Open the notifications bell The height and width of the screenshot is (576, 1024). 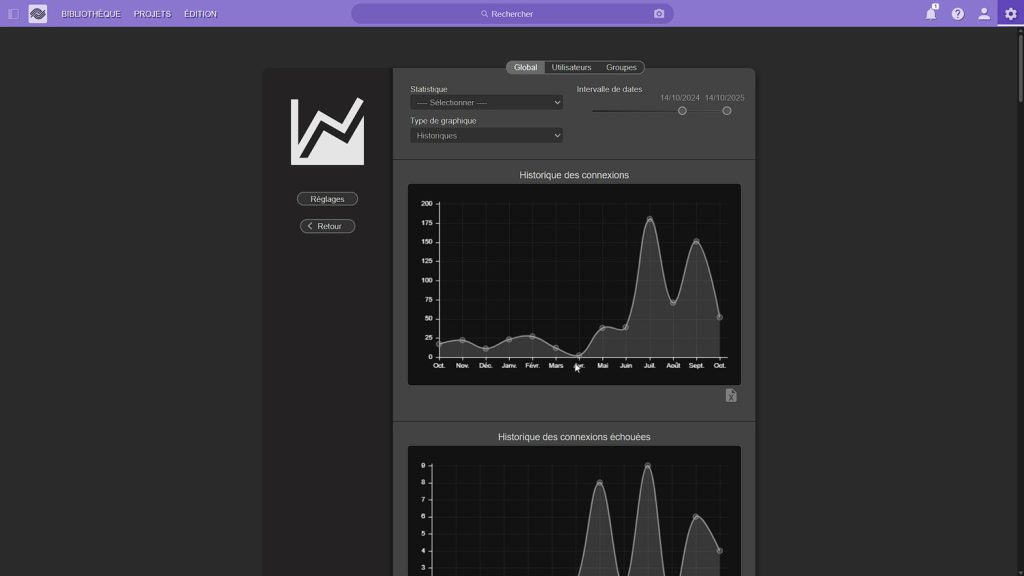pos(931,14)
